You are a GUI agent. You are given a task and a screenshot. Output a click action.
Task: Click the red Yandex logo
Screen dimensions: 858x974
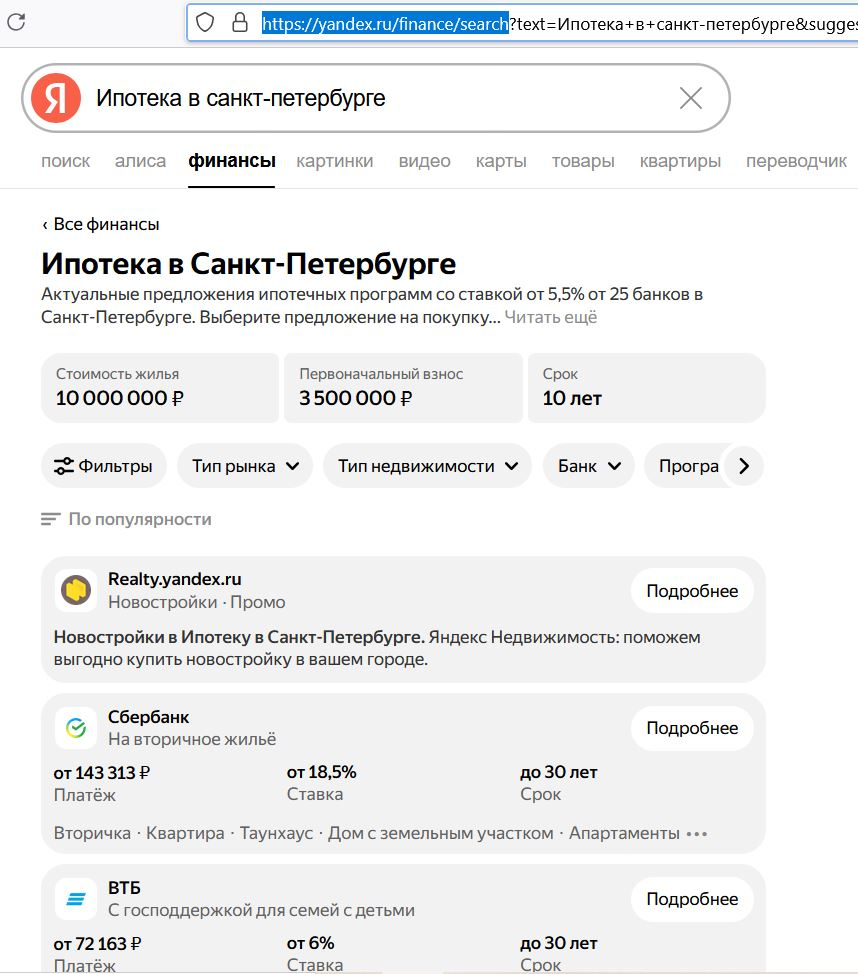[x=56, y=98]
